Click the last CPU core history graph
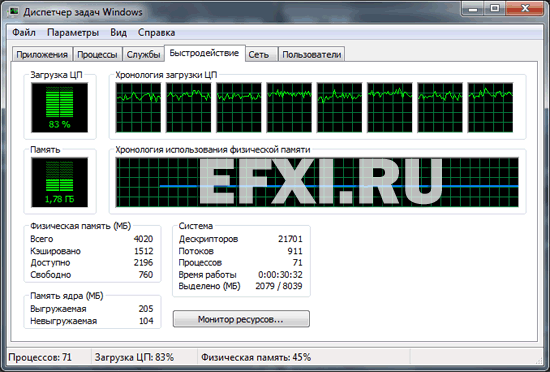 [x=490, y=108]
